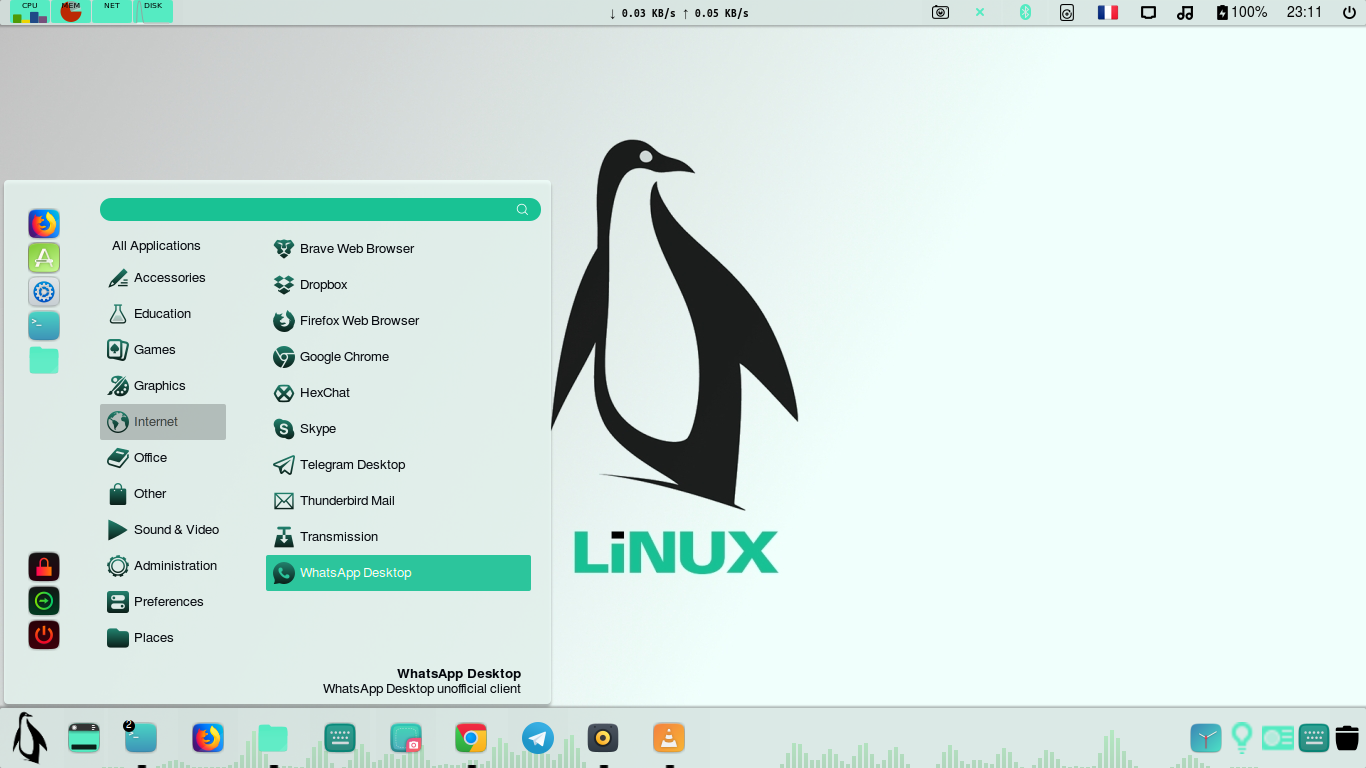Viewport: 1366px width, 768px height.
Task: Select the Games category
Action: click(x=163, y=350)
